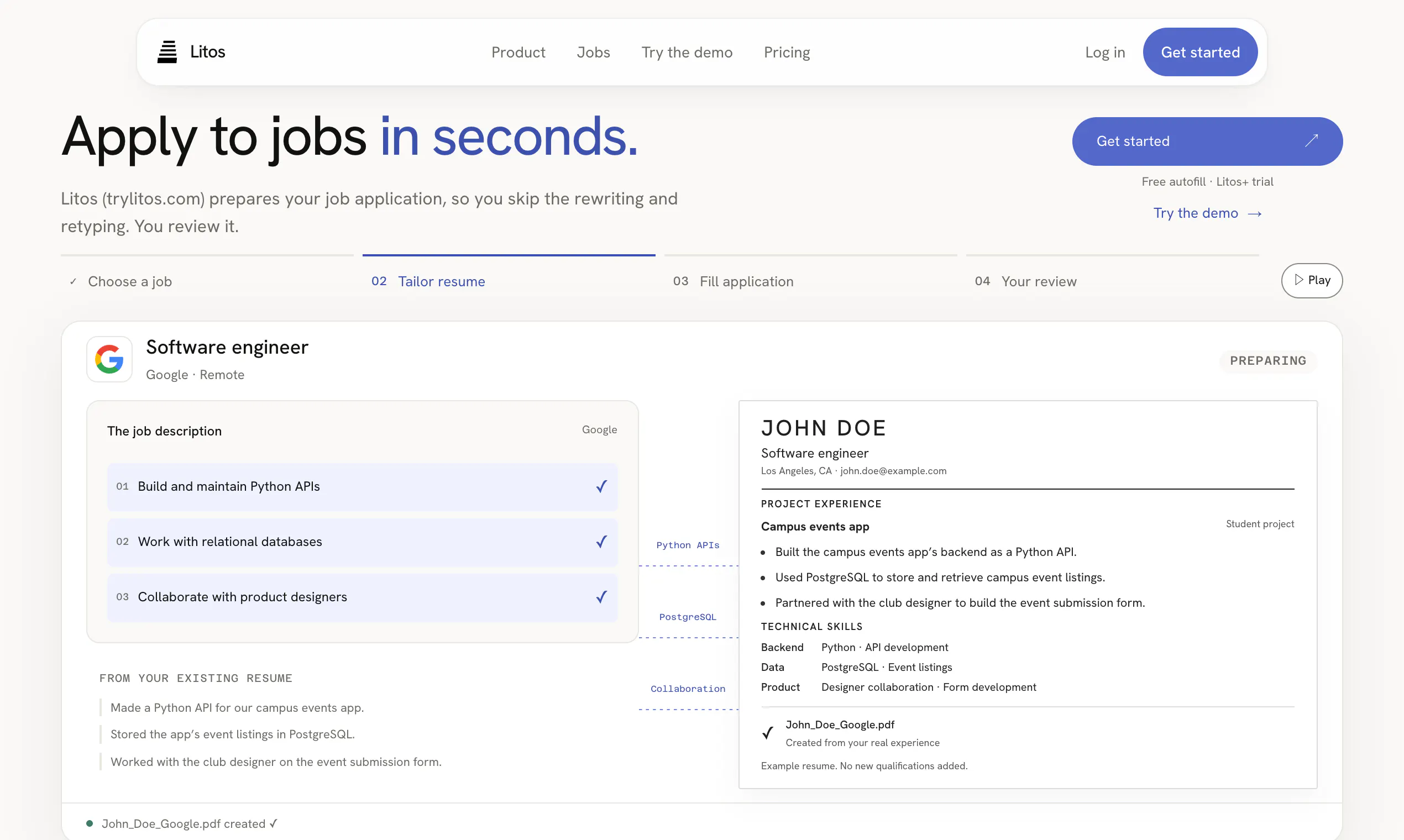Open the Product menu item

[518, 52]
